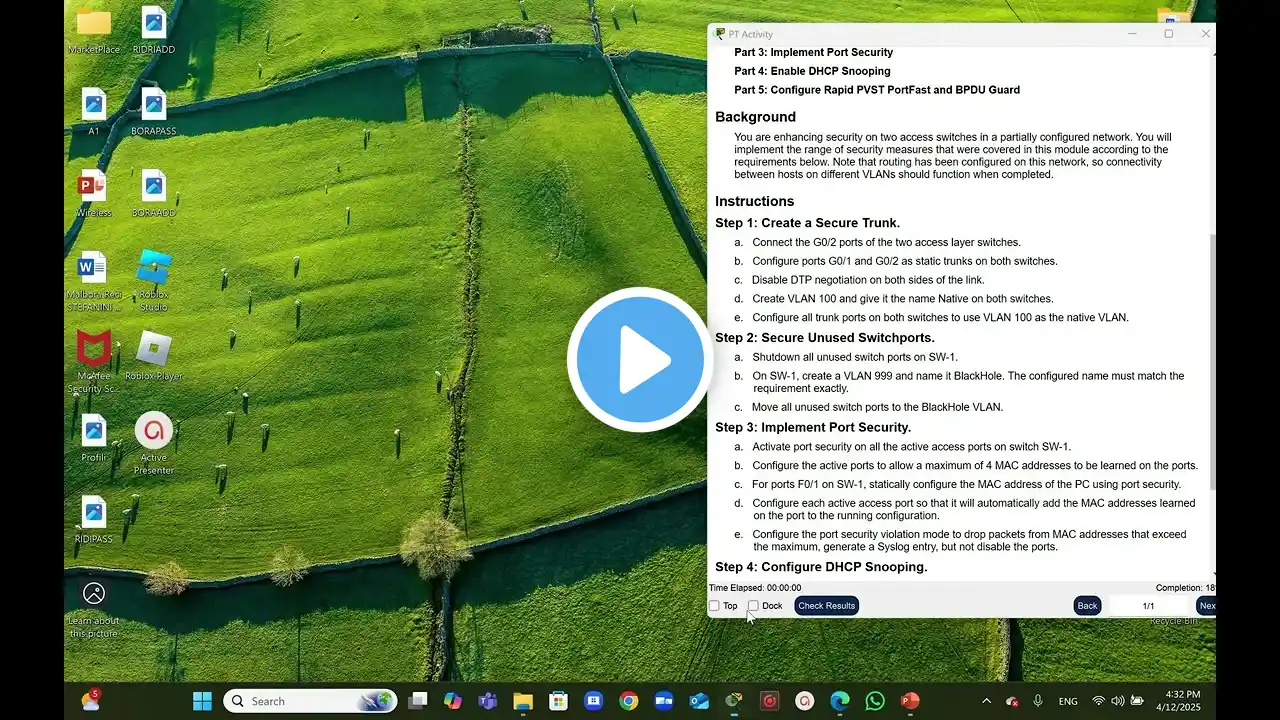
Task: Enable the Top checkbox
Action: coord(714,606)
